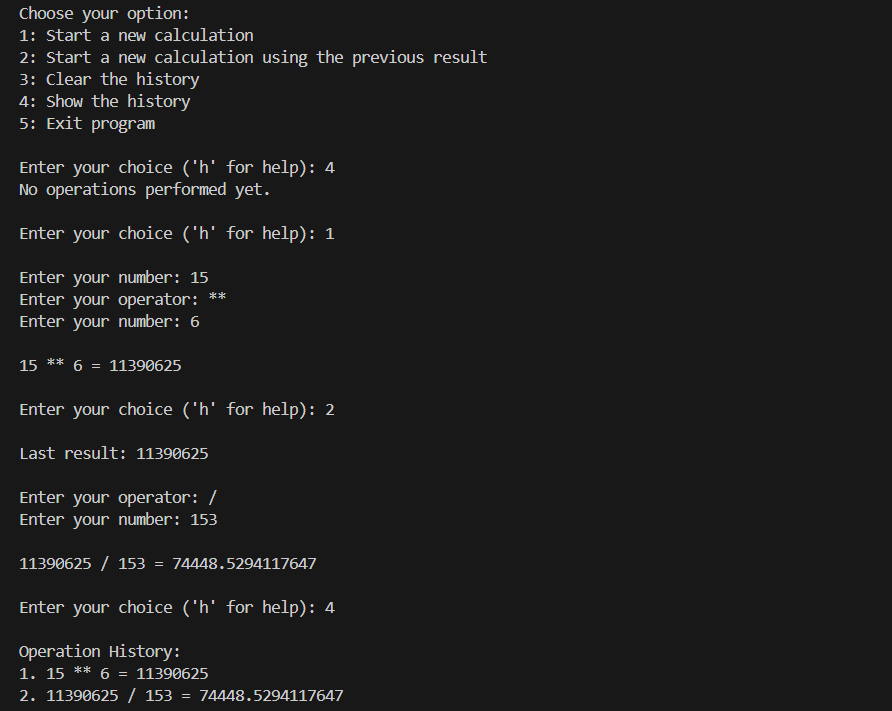Select the '1: Start a new calculation' line
The width and height of the screenshot is (892, 711).
[x=136, y=36]
